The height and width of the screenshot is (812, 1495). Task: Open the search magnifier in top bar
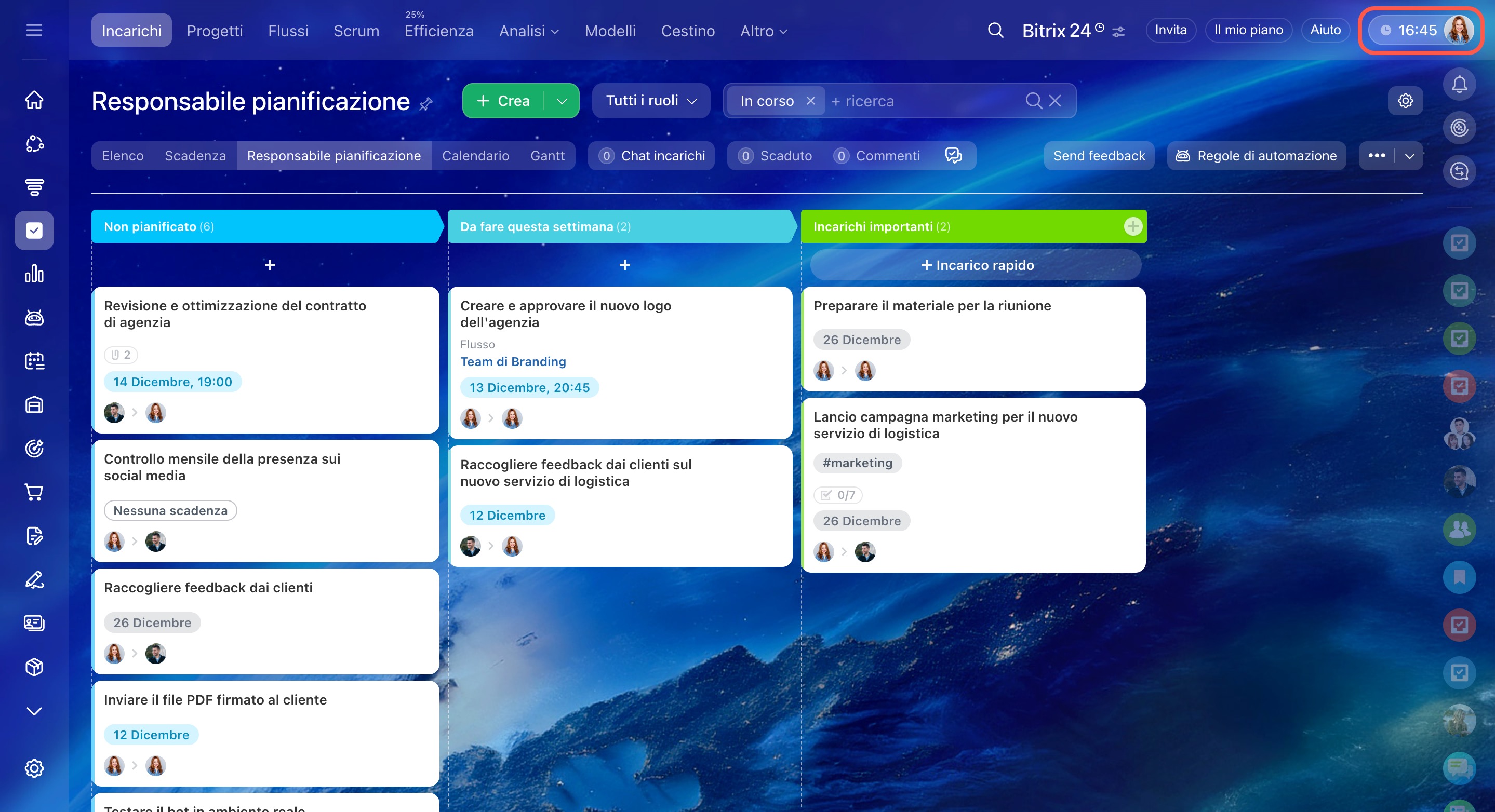(995, 30)
